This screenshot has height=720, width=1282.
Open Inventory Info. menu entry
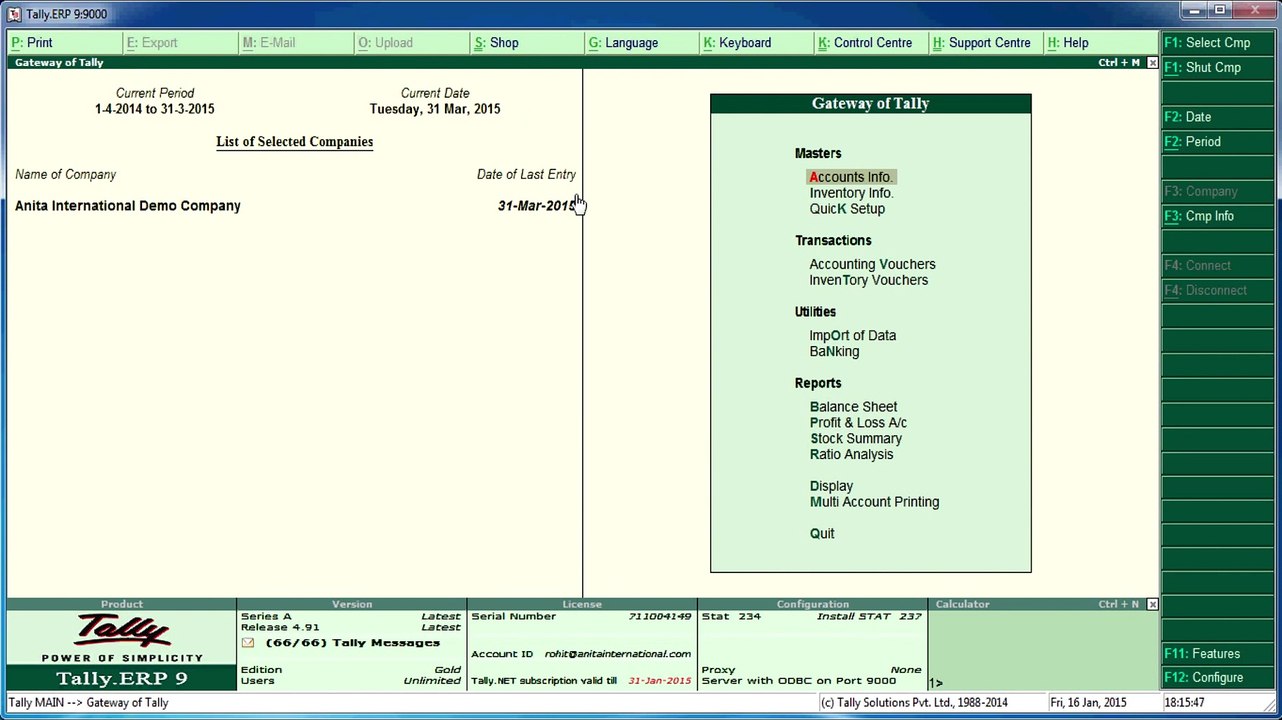tap(851, 193)
